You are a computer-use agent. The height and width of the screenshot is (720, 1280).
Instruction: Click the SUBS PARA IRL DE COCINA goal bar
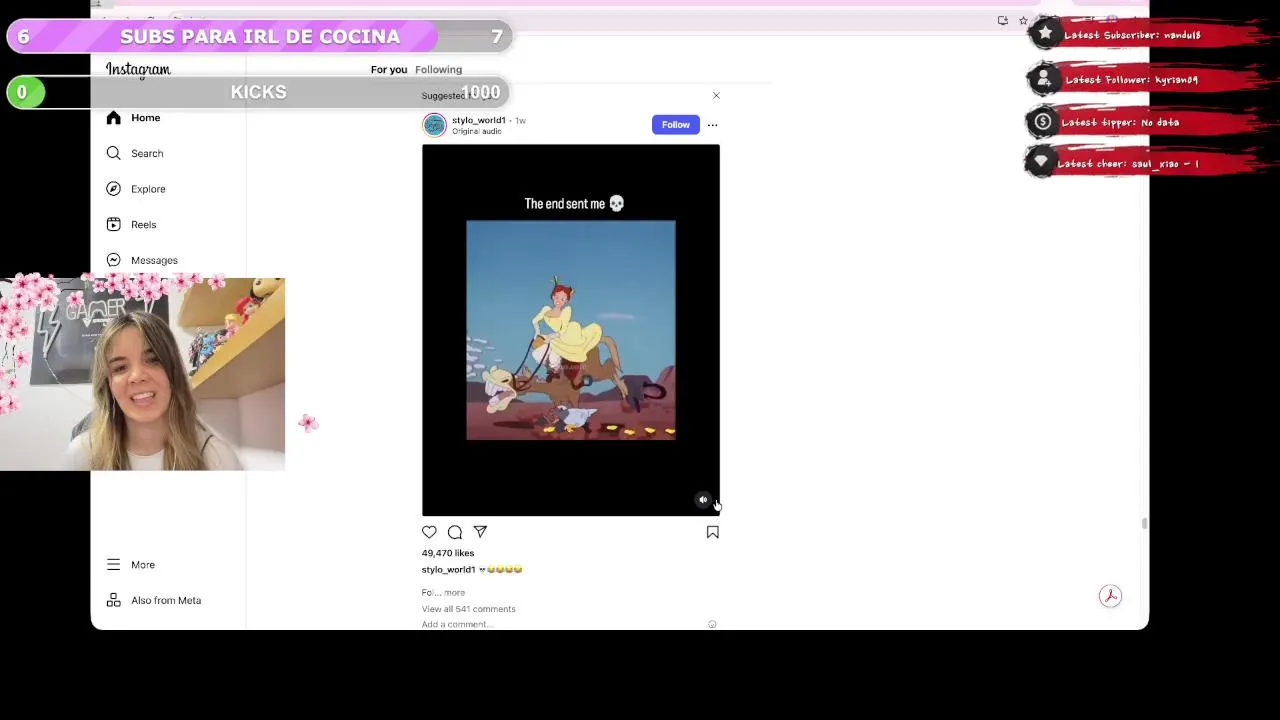(x=259, y=37)
